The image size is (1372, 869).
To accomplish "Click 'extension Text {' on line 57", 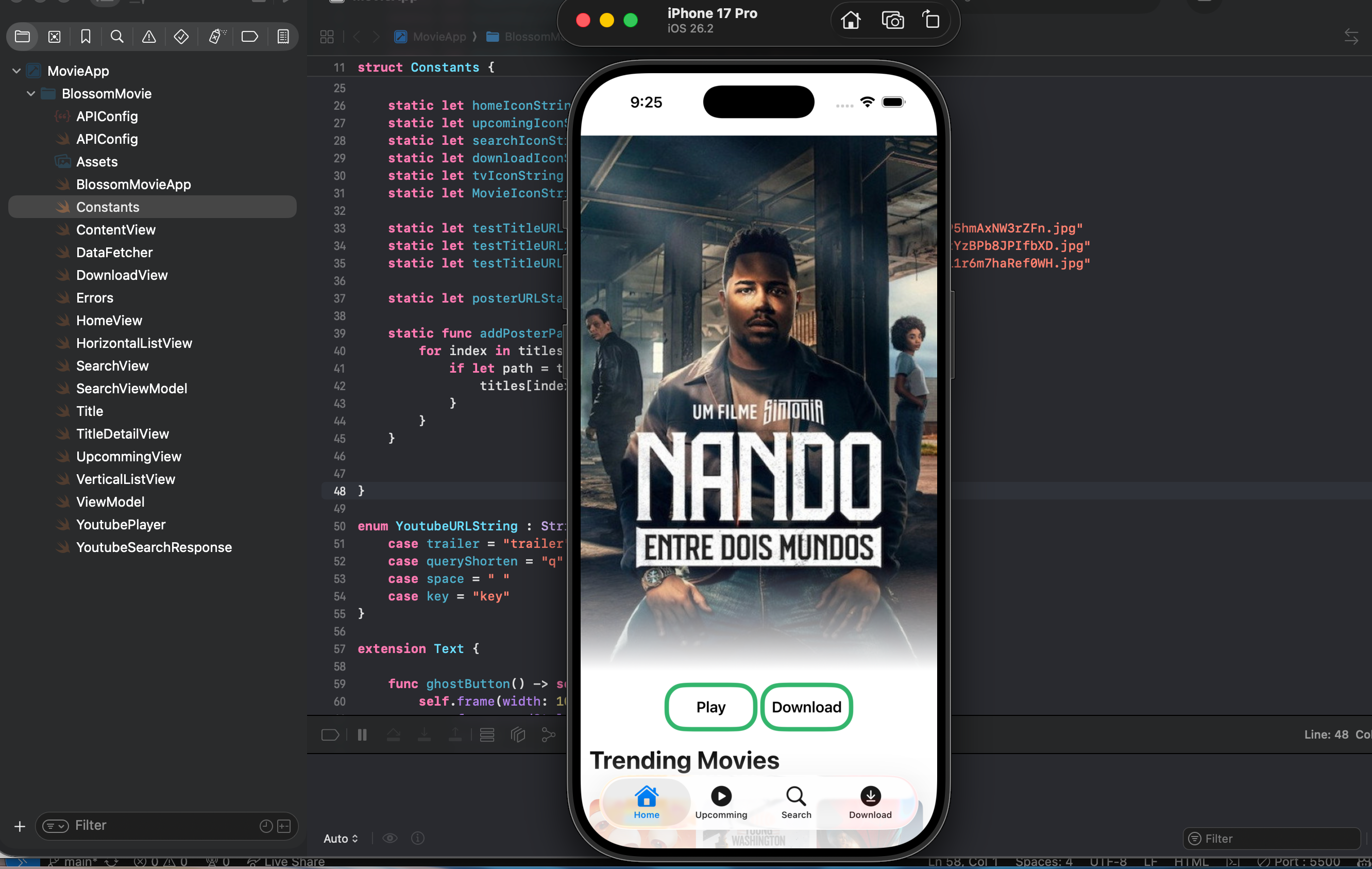I will pos(419,648).
